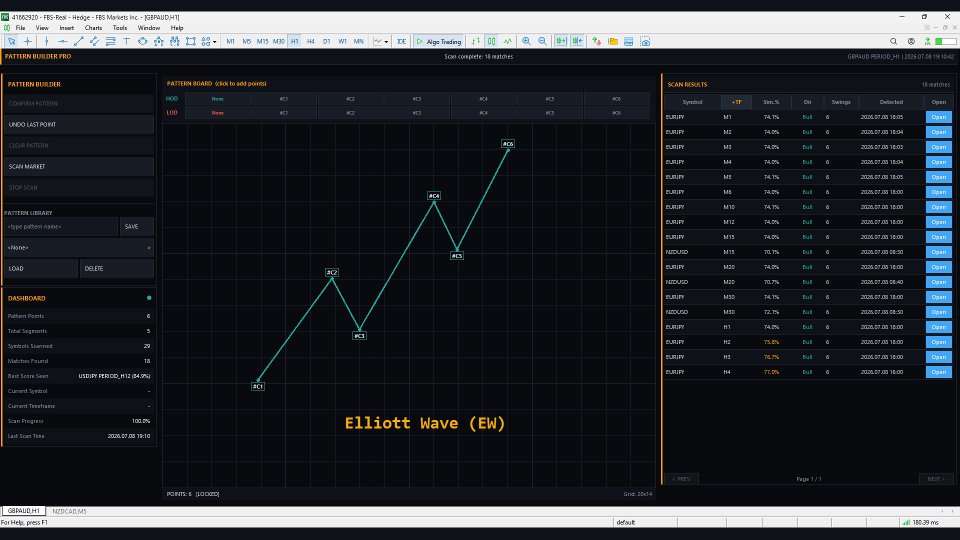The image size is (960, 540).
Task: Select the rectangle shape tool
Action: pyautogui.click(x=190, y=42)
